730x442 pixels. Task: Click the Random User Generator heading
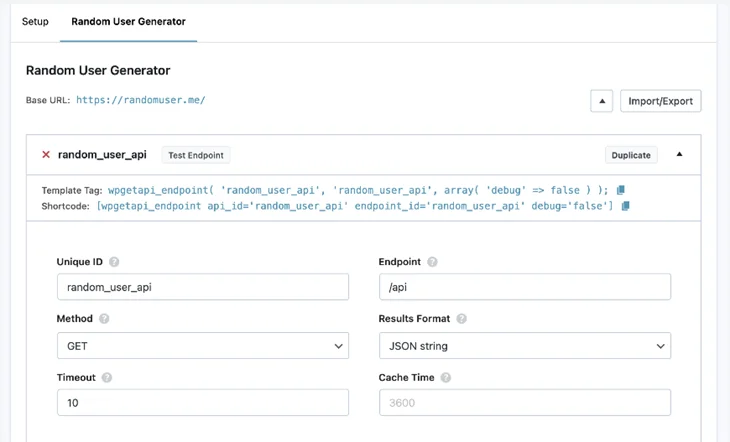click(x=98, y=70)
